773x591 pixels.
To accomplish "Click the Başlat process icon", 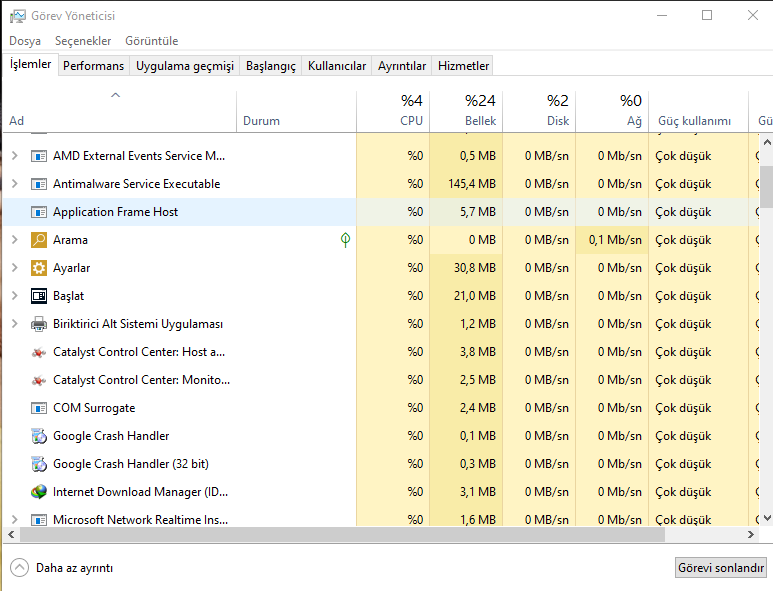I will point(38,296).
